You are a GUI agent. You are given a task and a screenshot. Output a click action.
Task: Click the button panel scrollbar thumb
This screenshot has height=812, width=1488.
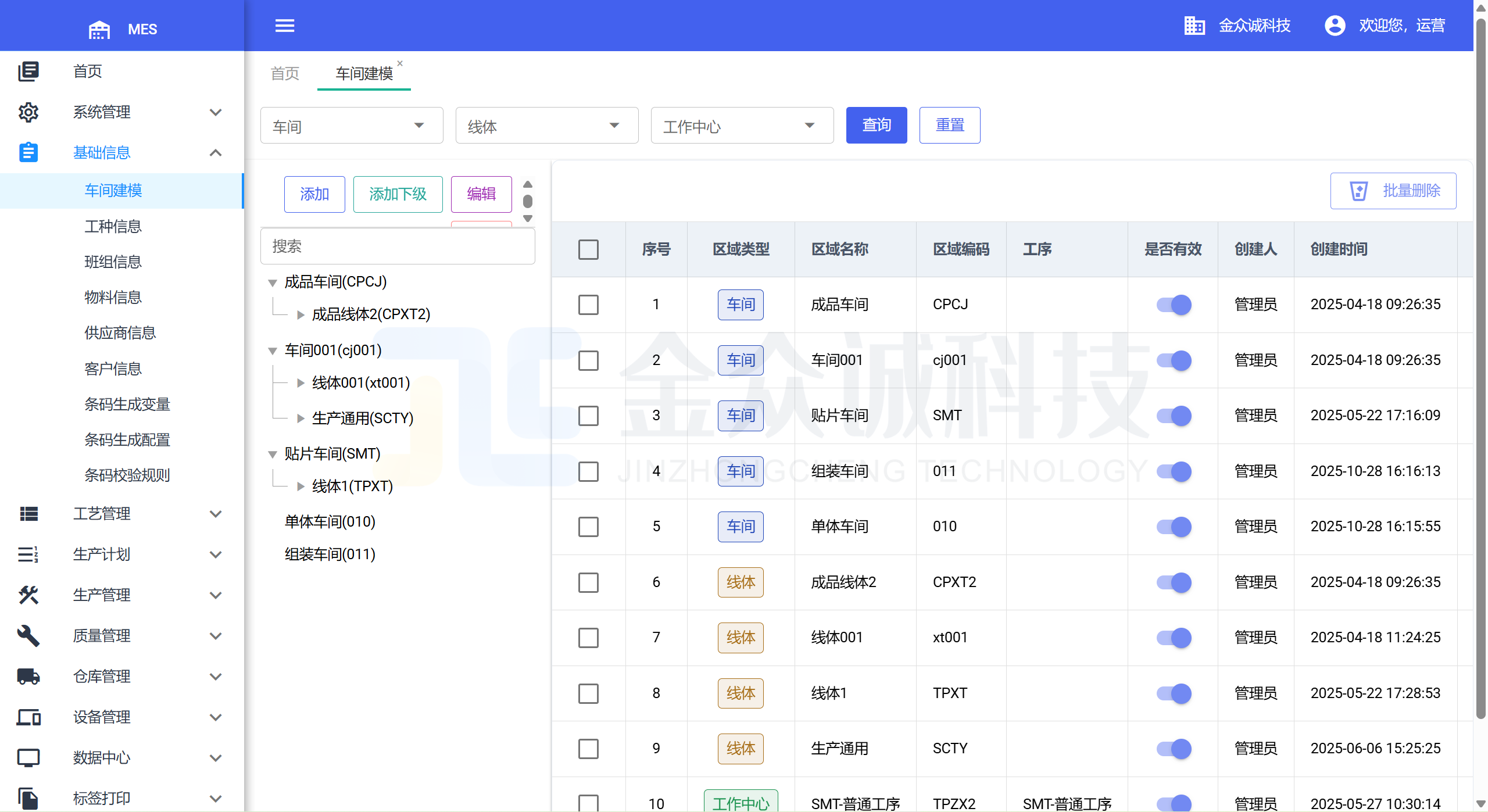(527, 201)
